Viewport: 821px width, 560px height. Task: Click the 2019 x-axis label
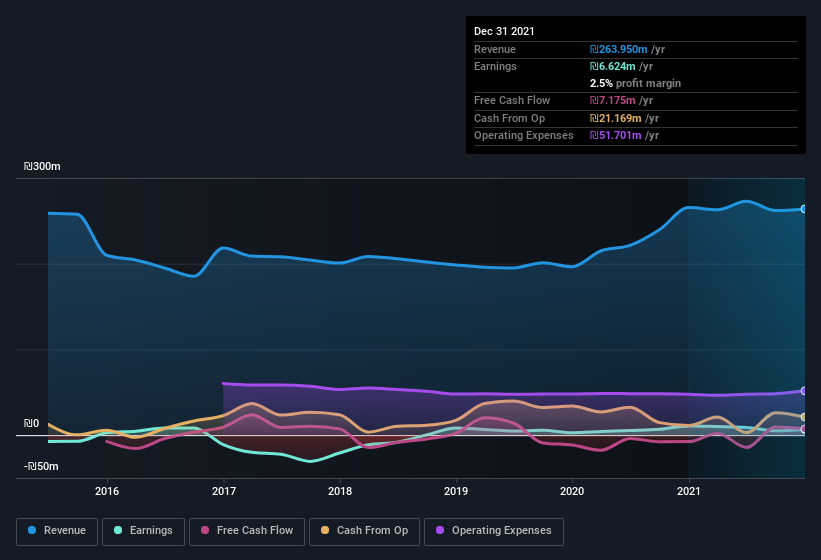pos(456,491)
